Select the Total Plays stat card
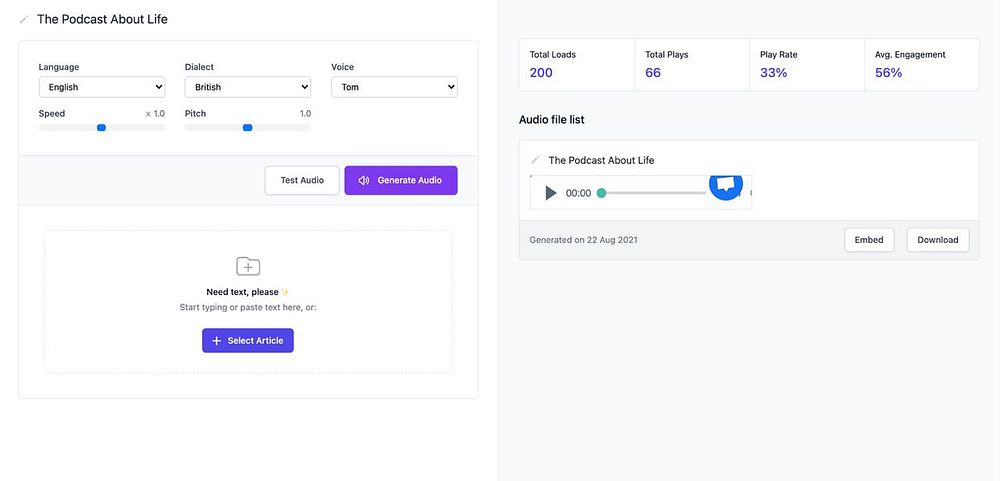The height and width of the screenshot is (481, 1000). click(691, 64)
